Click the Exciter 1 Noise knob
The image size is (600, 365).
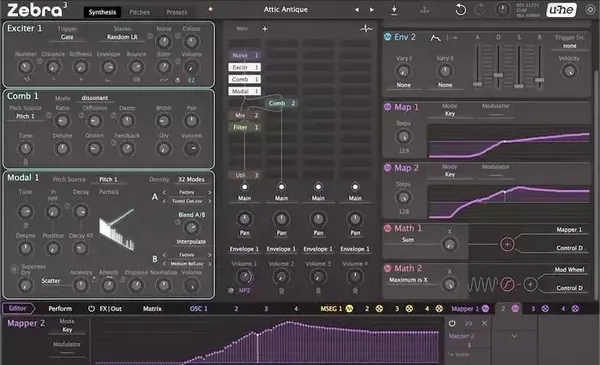pyautogui.click(x=164, y=42)
